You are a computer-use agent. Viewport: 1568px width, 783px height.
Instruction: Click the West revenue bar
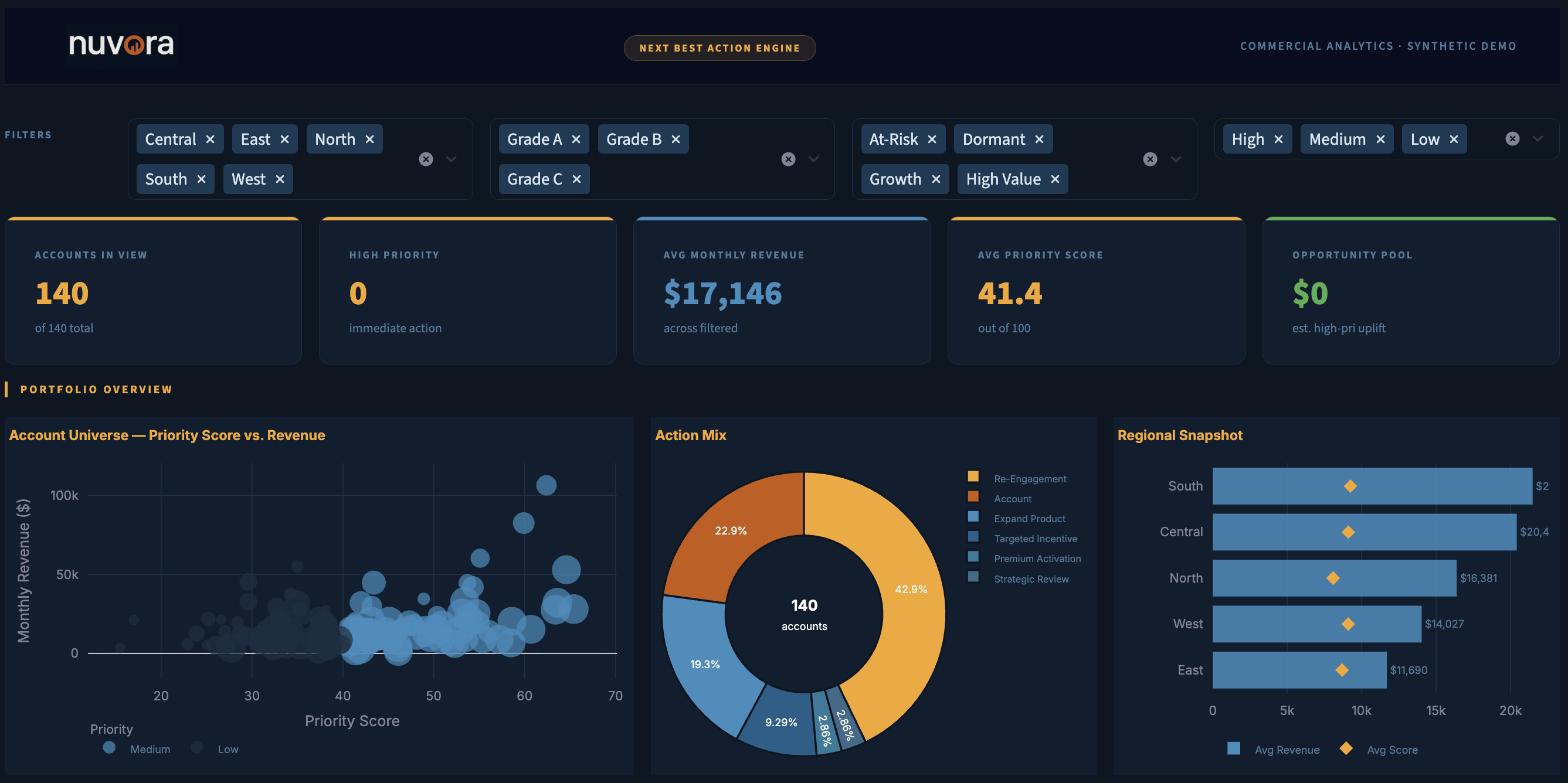pyautogui.click(x=1316, y=624)
